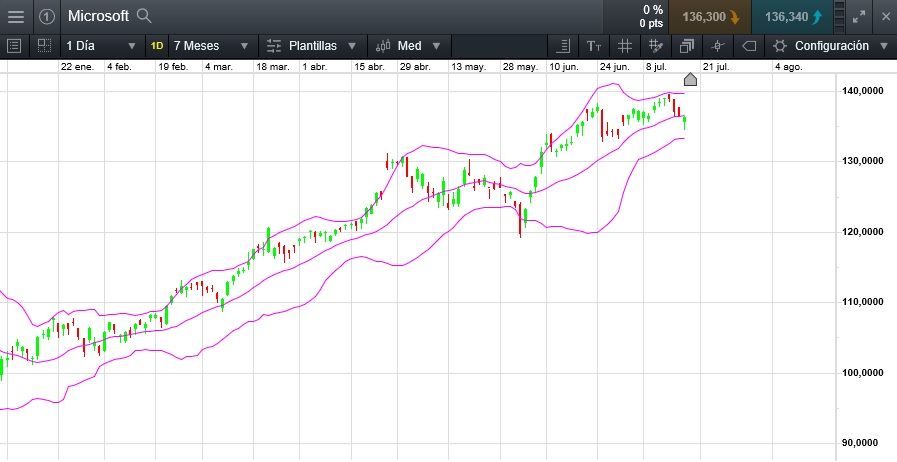The height and width of the screenshot is (462, 897).
Task: Click the buy price 136,340 button
Action: pos(793,17)
